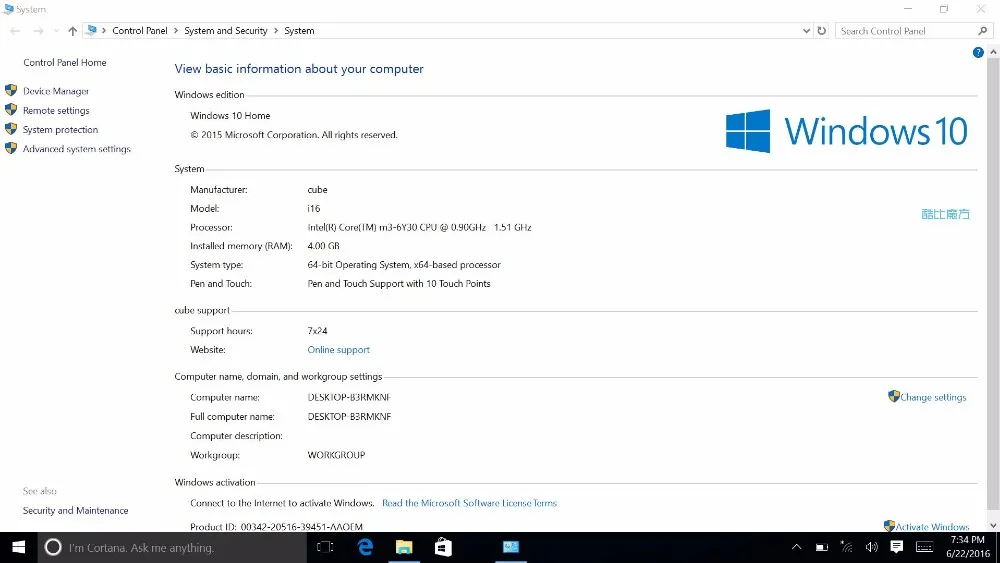The height and width of the screenshot is (563, 1000).
Task: Open Security and Maintenance link
Action: tap(75, 511)
